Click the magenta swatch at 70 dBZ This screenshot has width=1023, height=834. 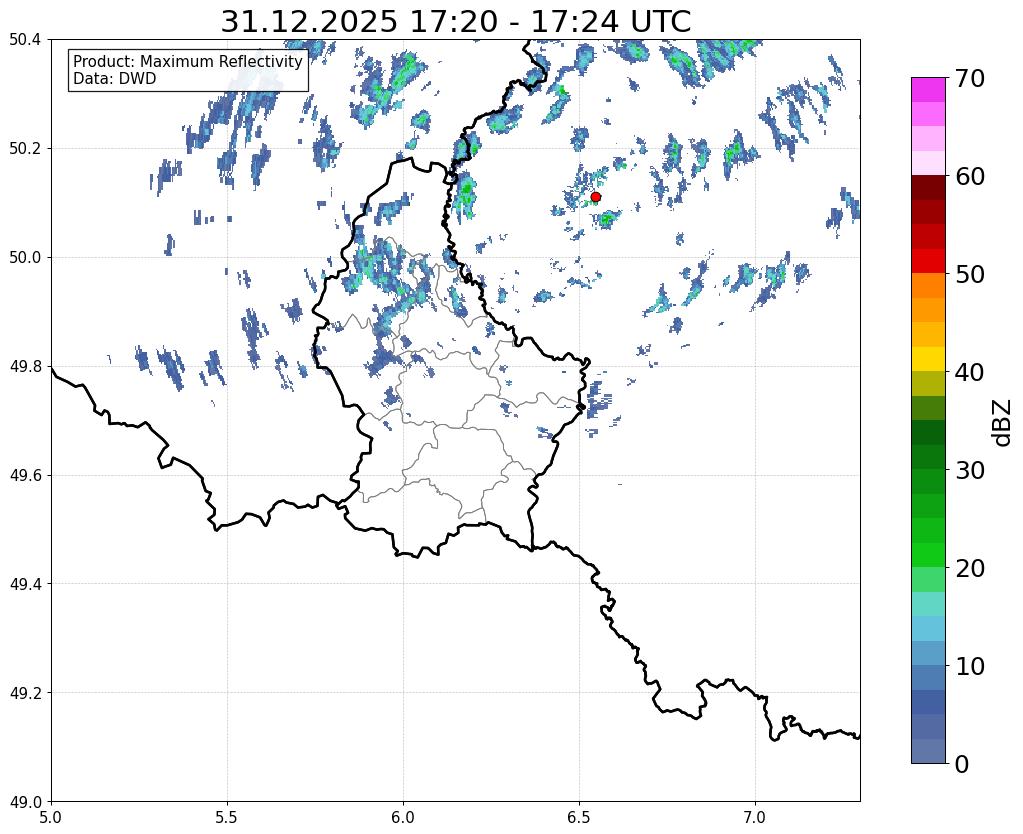(x=928, y=90)
